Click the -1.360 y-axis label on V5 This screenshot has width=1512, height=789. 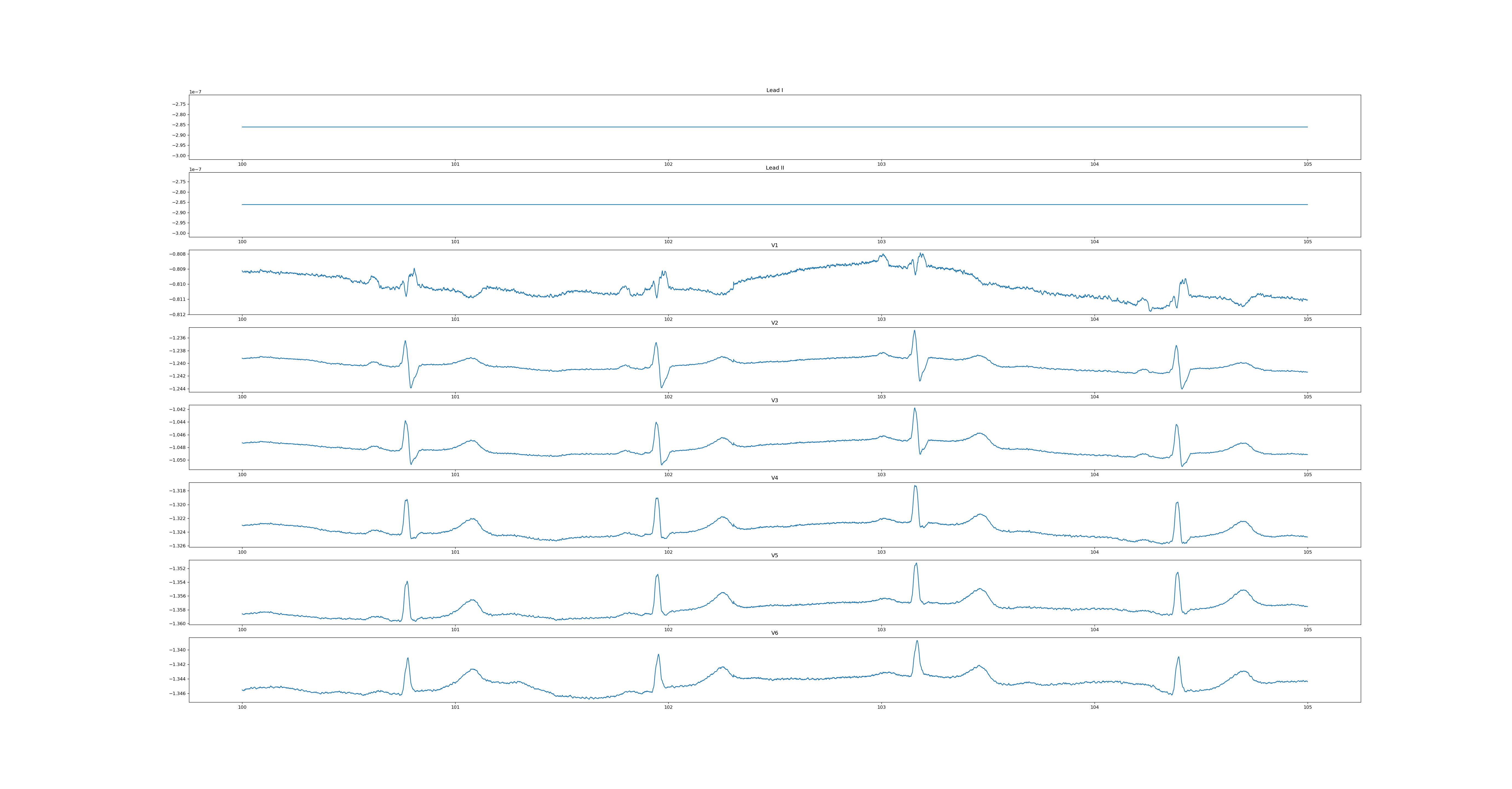click(x=177, y=624)
